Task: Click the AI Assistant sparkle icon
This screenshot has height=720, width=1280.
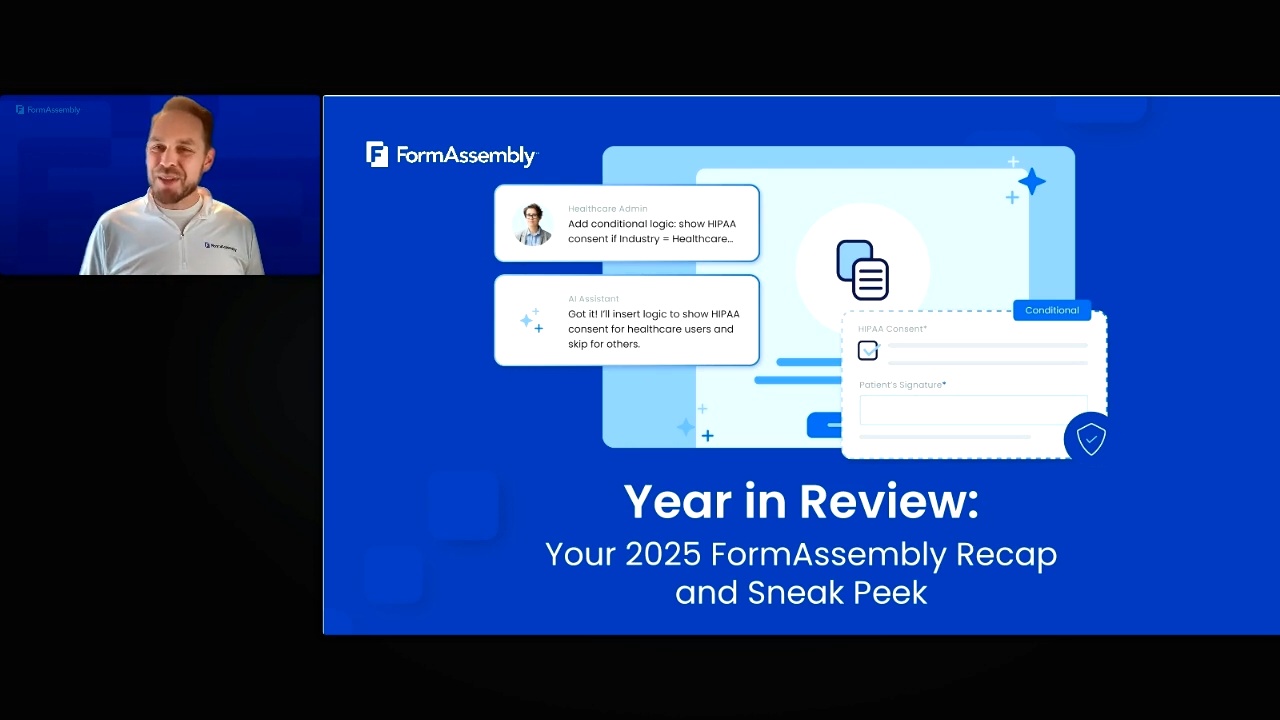Action: coord(531,320)
